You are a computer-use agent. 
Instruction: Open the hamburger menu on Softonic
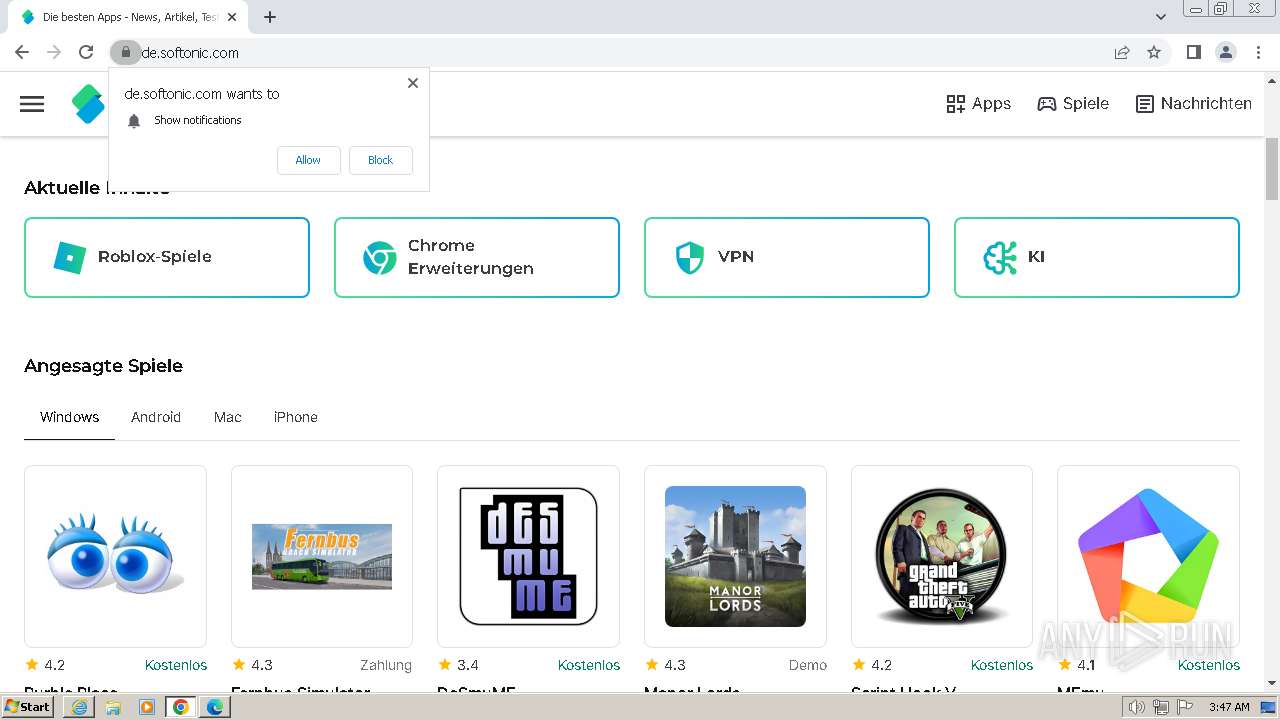(x=32, y=104)
